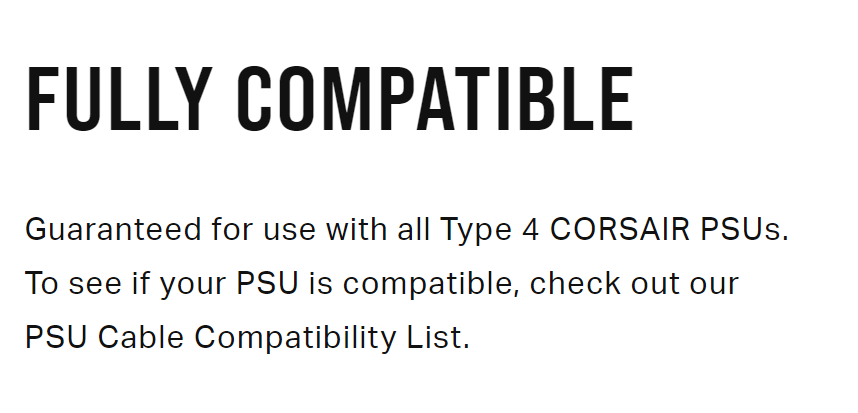The height and width of the screenshot is (413, 858).
Task: Click the FULLY COMPATIBLE heading
Action: 329,99
